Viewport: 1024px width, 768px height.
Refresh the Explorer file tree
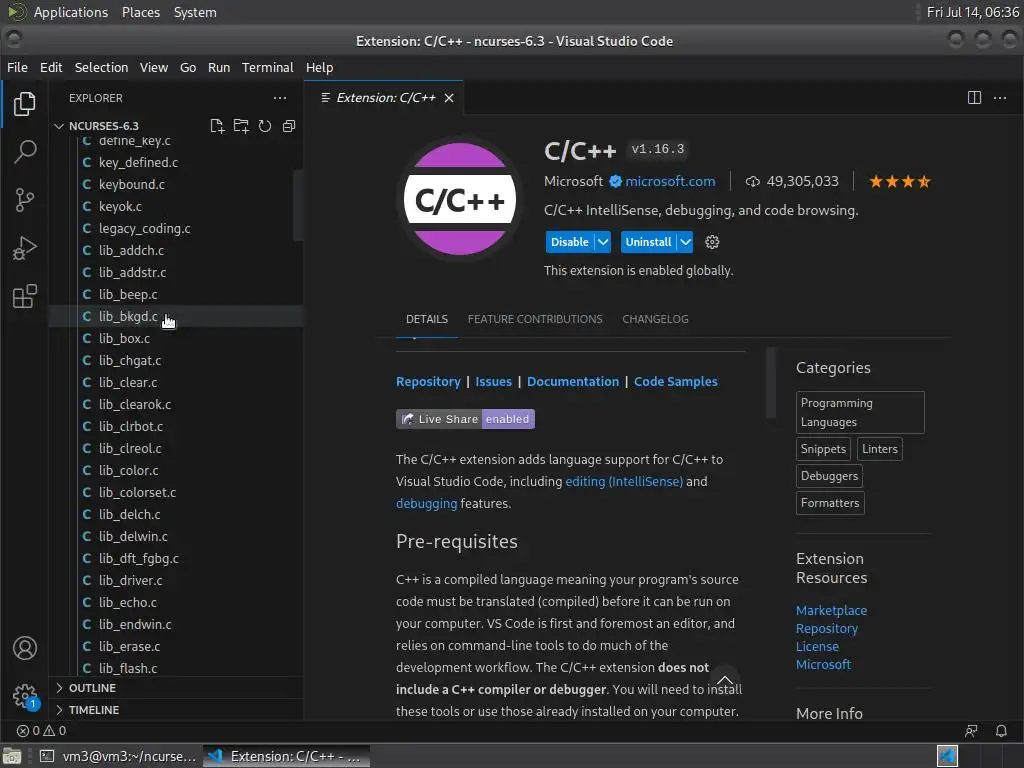264,126
